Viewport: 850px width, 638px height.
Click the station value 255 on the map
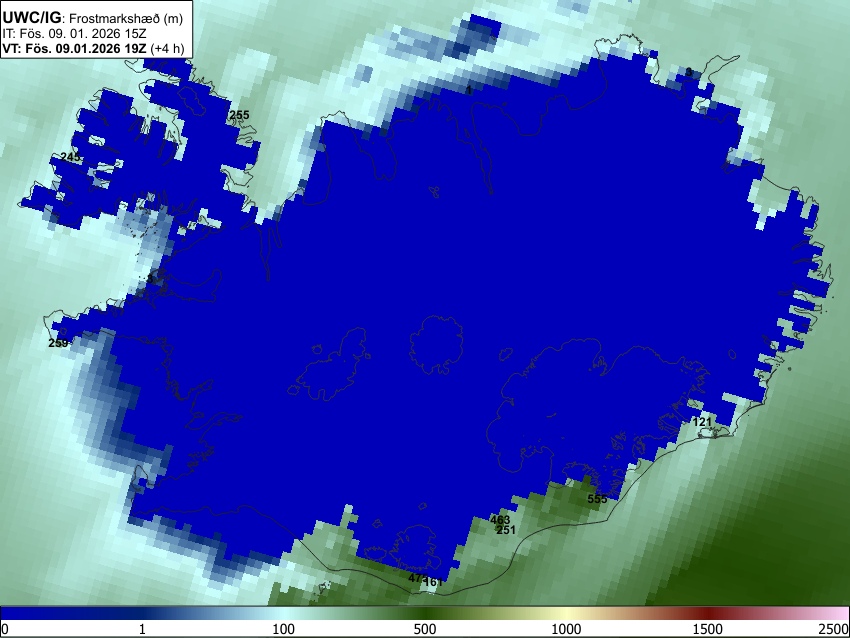(x=239, y=115)
